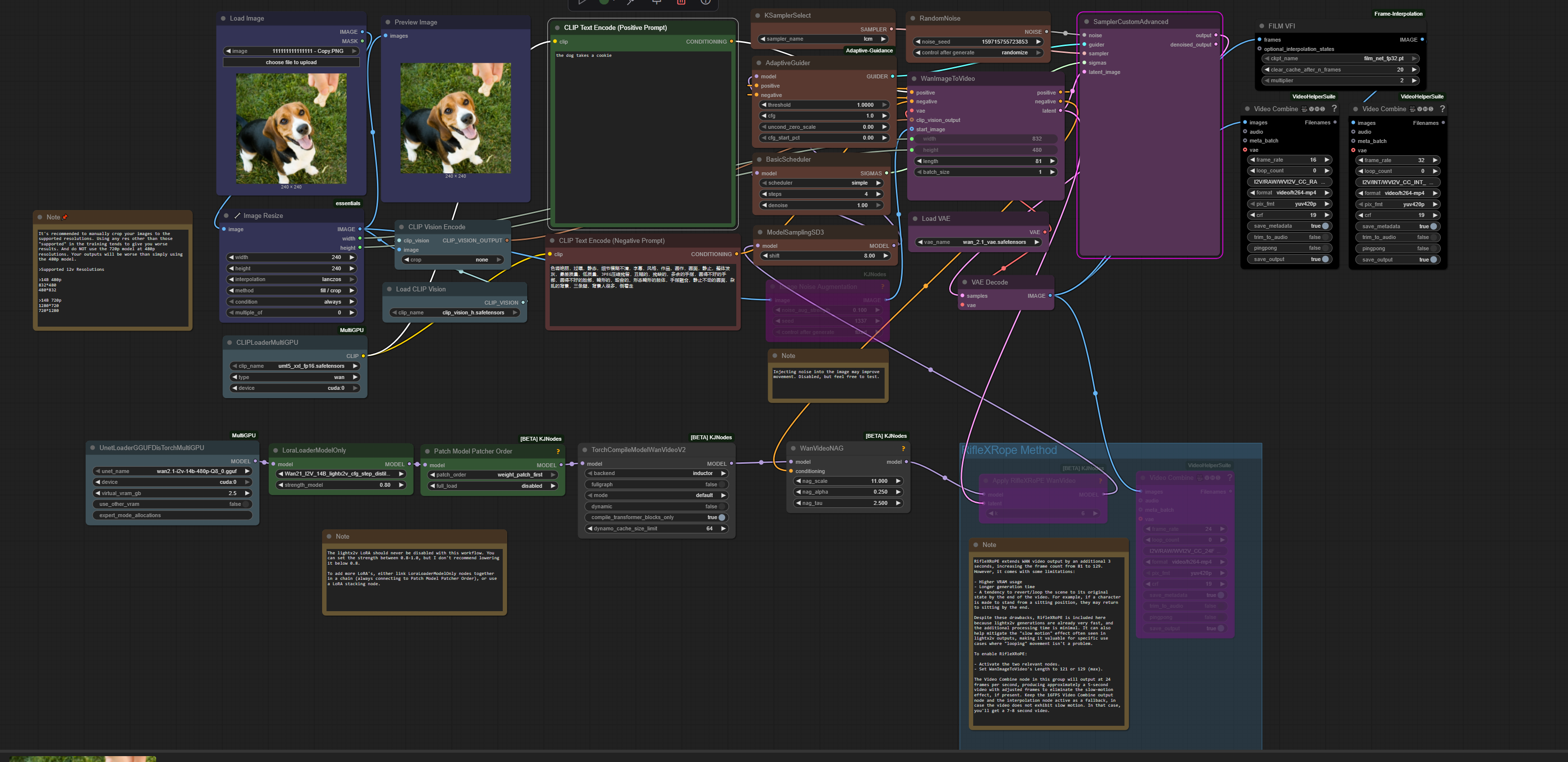Viewport: 1568px width, 762px height.
Task: Collapse the RandomNoise node via its title dot
Action: [913, 18]
